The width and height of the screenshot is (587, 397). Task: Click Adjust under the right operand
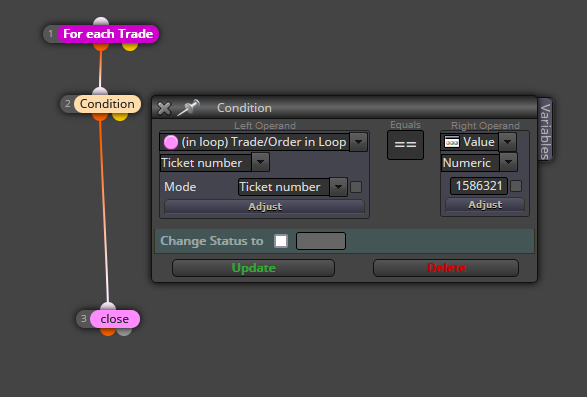[x=485, y=205]
